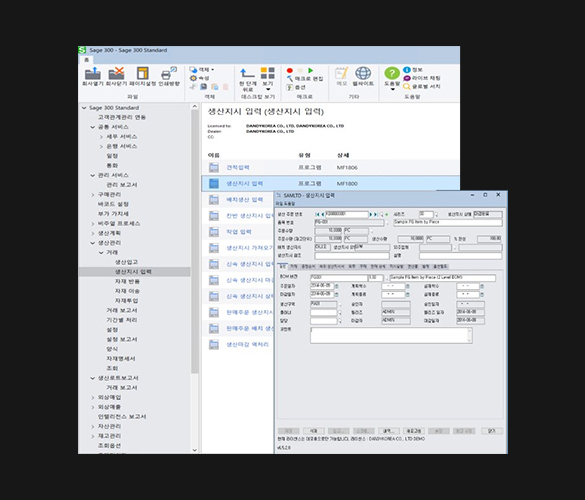This screenshot has width=585, height=500.
Task: Click the red macro record button
Action: click(290, 70)
